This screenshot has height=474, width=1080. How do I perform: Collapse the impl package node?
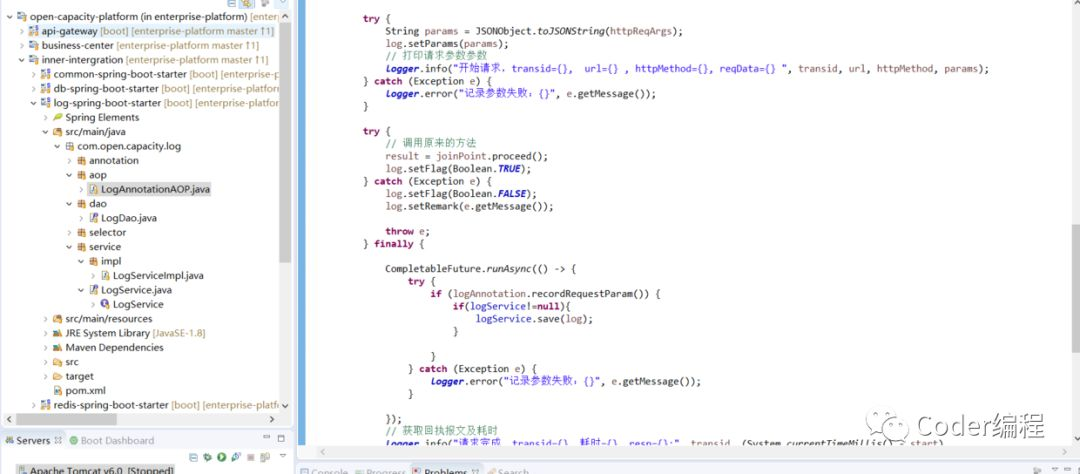click(x=81, y=261)
